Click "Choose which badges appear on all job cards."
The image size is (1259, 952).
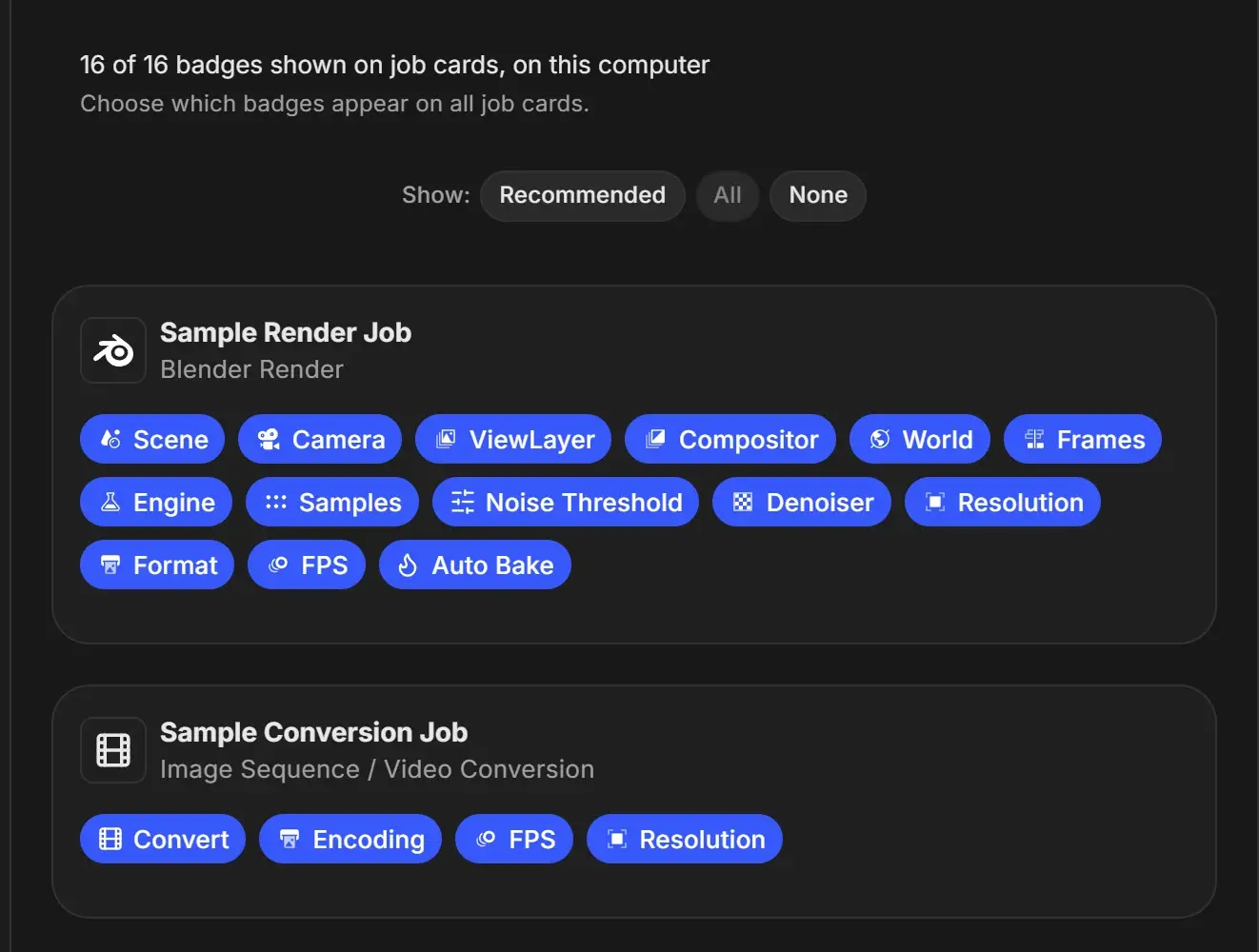tap(334, 104)
